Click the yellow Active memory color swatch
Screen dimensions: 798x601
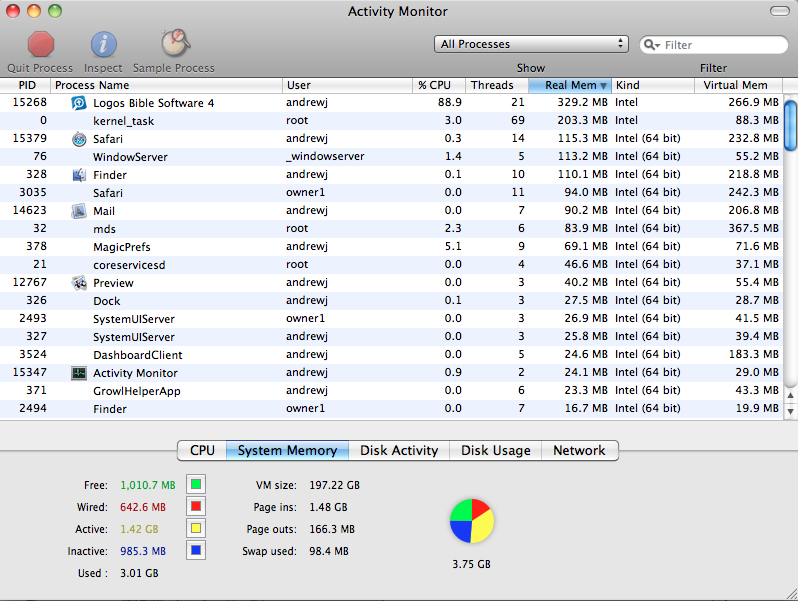coord(196,528)
